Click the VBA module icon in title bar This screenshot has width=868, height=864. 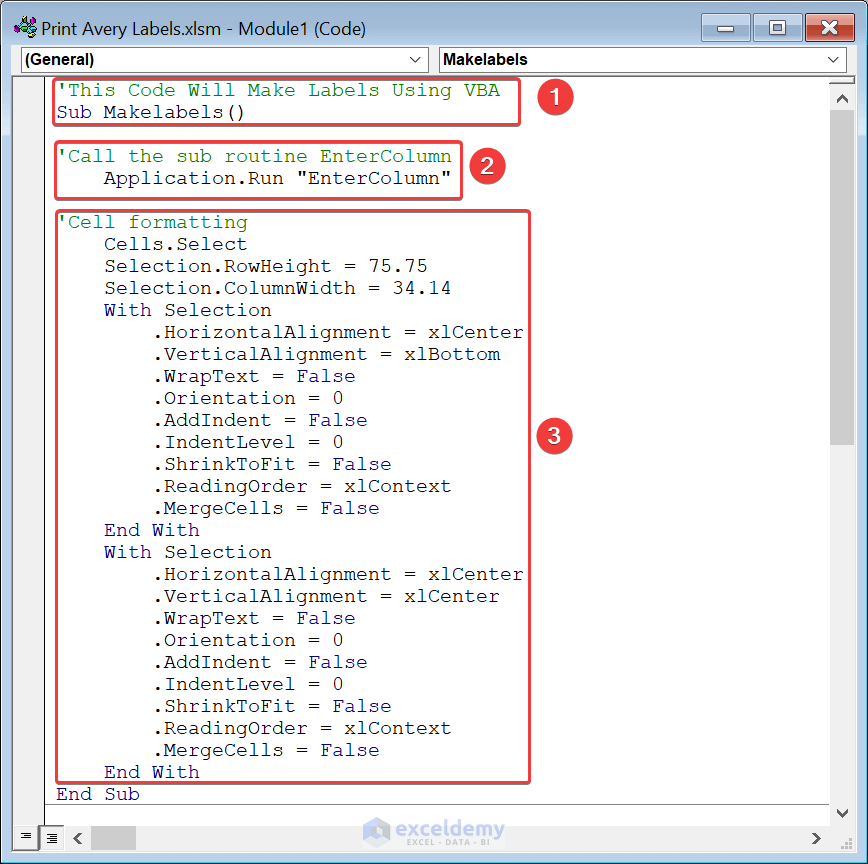click(x=25, y=27)
